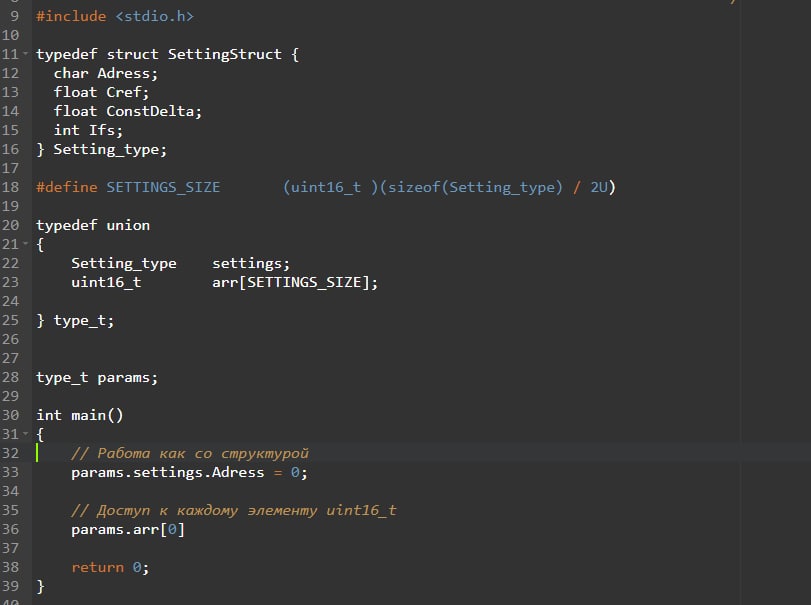Click 'int Ifs;' on line 15
Image resolution: width=811 pixels, height=605 pixels.
coord(88,130)
